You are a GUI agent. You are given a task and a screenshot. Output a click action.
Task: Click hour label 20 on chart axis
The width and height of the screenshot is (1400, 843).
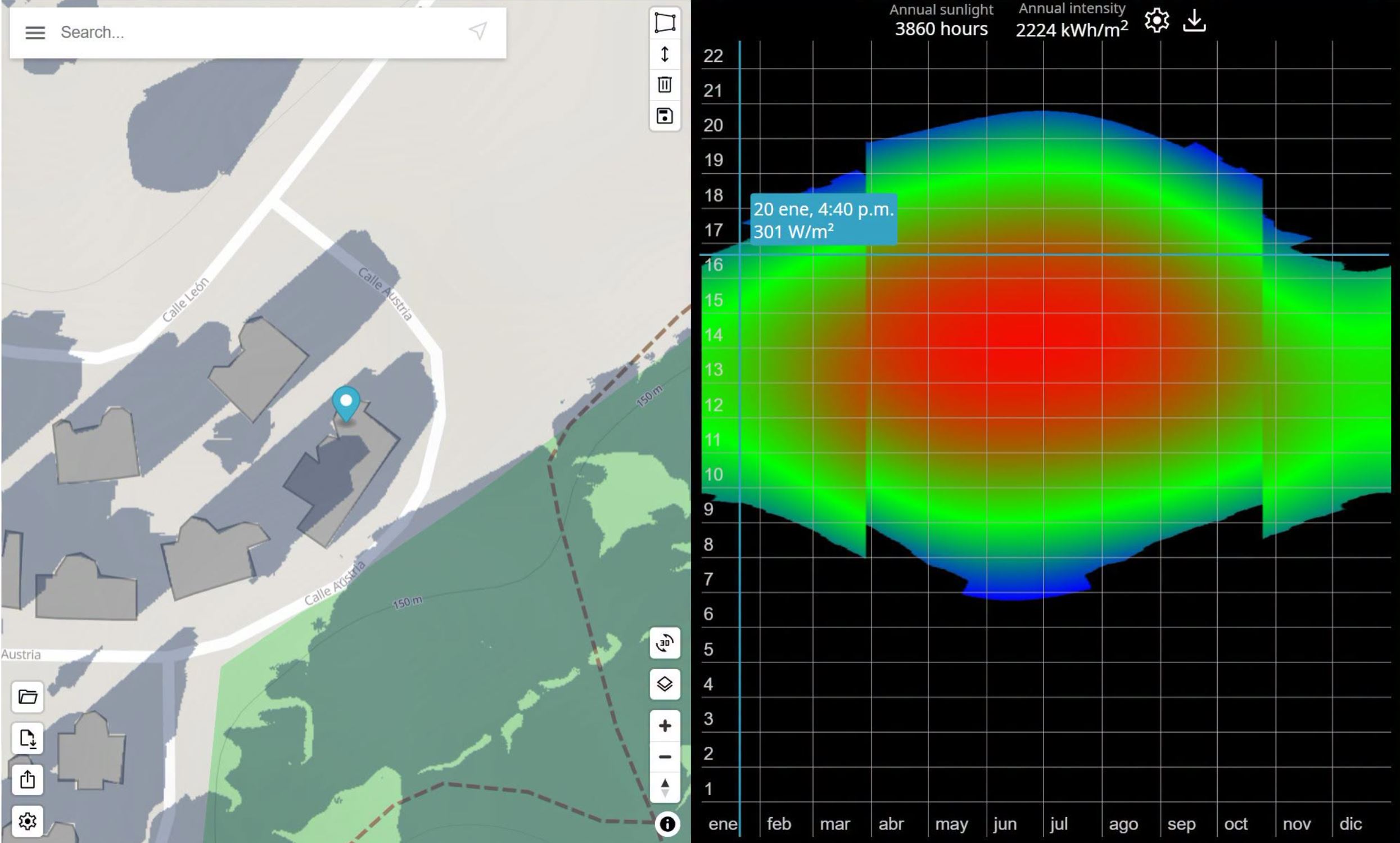click(x=713, y=125)
